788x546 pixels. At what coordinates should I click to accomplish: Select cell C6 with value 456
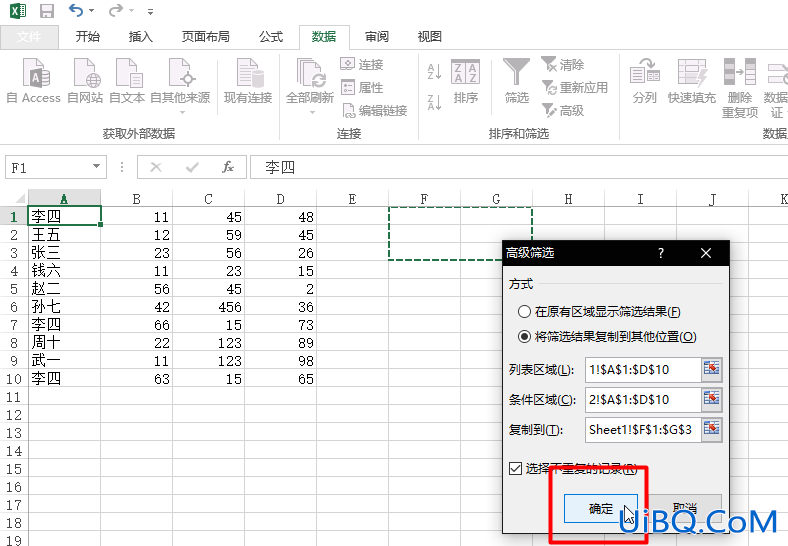coord(209,307)
